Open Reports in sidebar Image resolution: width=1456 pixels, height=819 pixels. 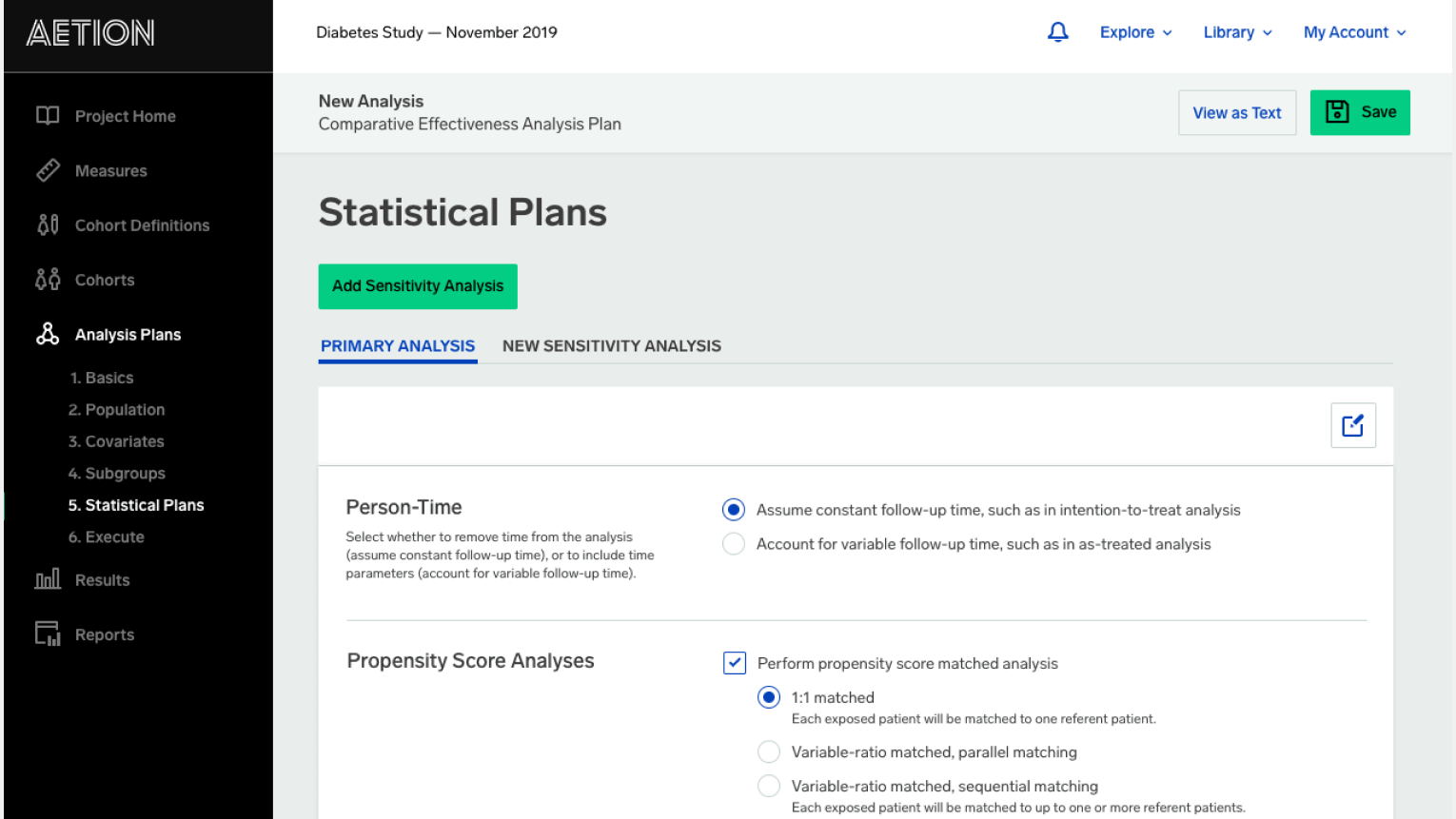[105, 634]
